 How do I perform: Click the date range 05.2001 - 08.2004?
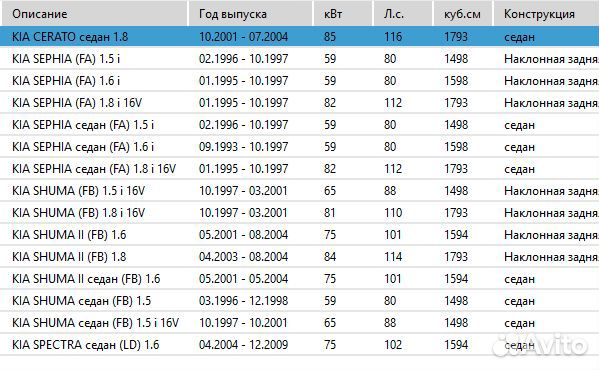click(243, 235)
